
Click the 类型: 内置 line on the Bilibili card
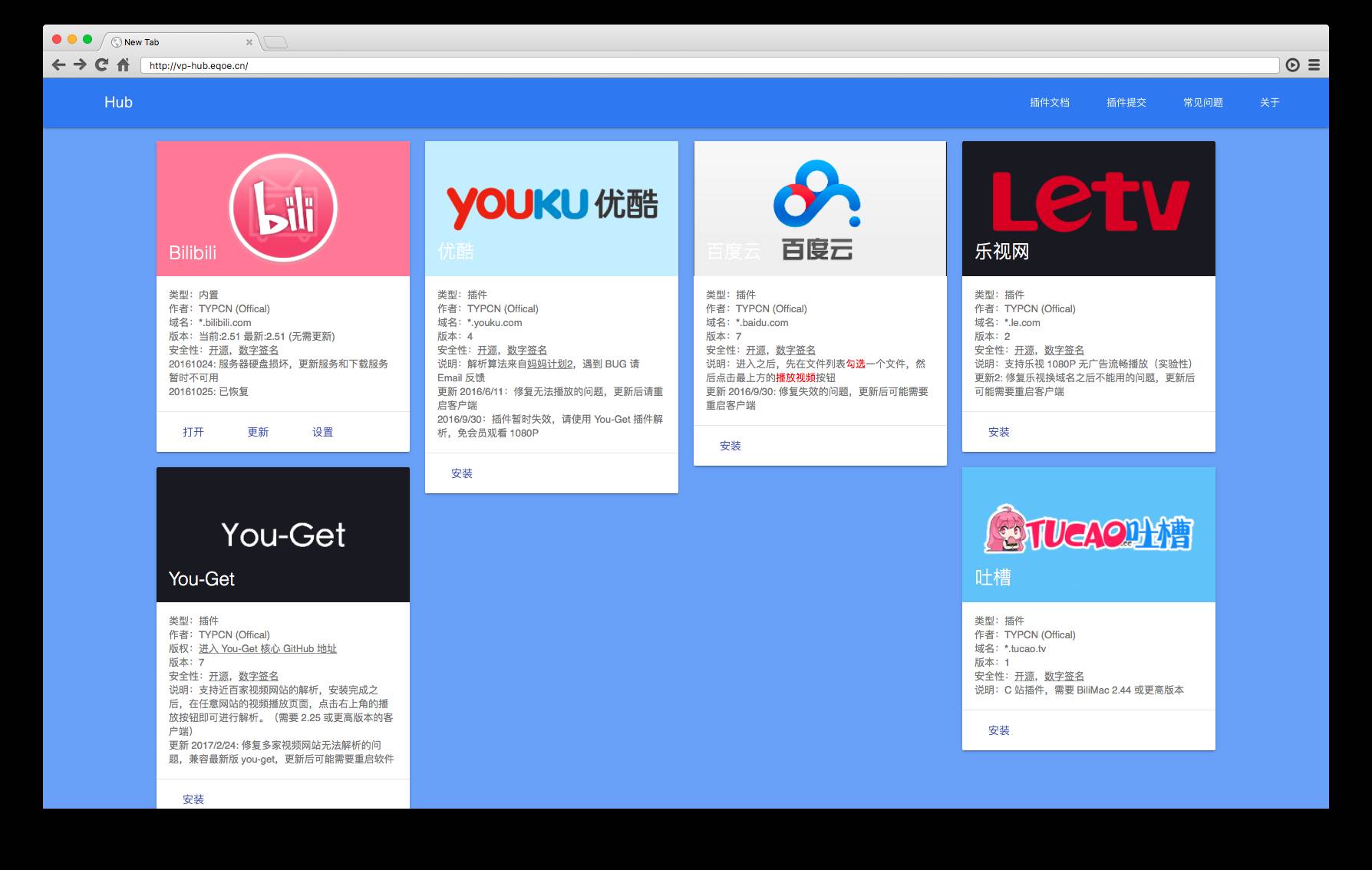point(193,295)
